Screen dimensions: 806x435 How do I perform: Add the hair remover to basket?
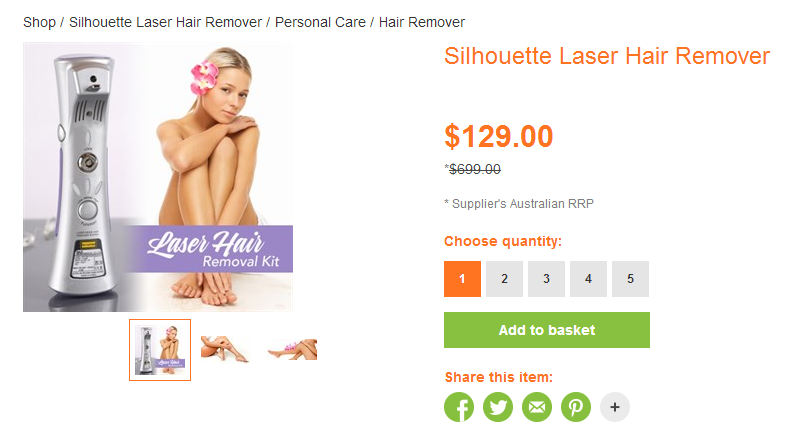pyautogui.click(x=547, y=330)
